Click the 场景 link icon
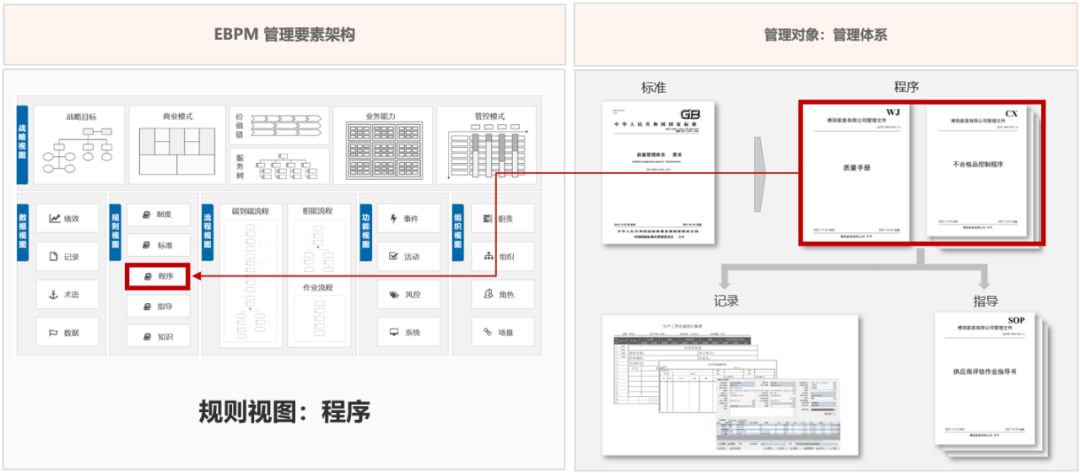This screenshot has width=1080, height=473. coord(488,332)
